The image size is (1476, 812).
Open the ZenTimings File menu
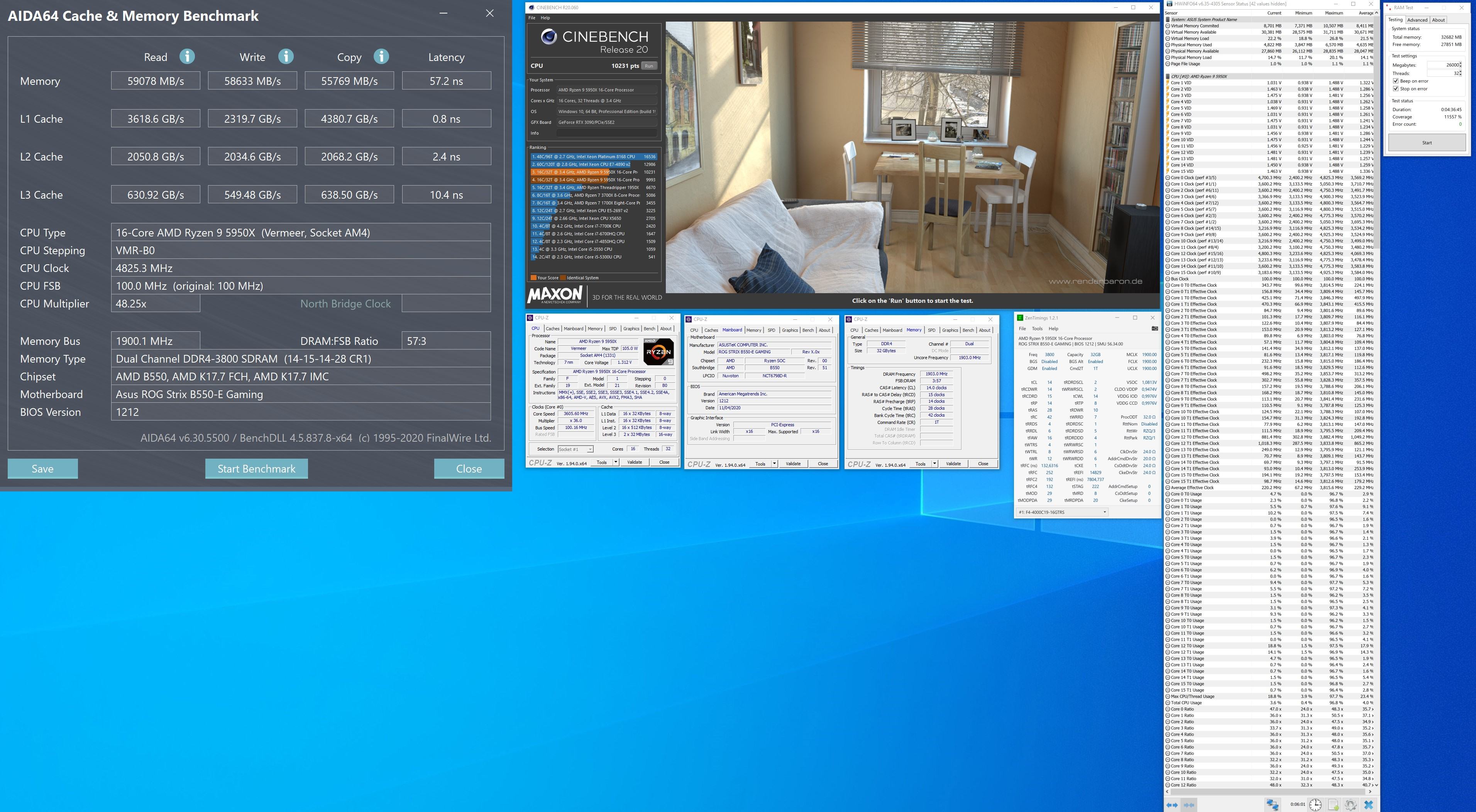(1022, 329)
